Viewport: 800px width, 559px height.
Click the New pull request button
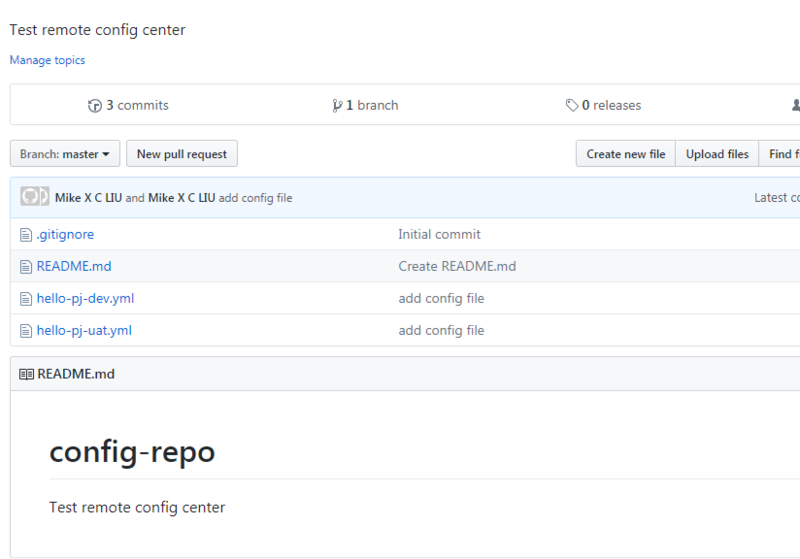pyautogui.click(x=182, y=154)
